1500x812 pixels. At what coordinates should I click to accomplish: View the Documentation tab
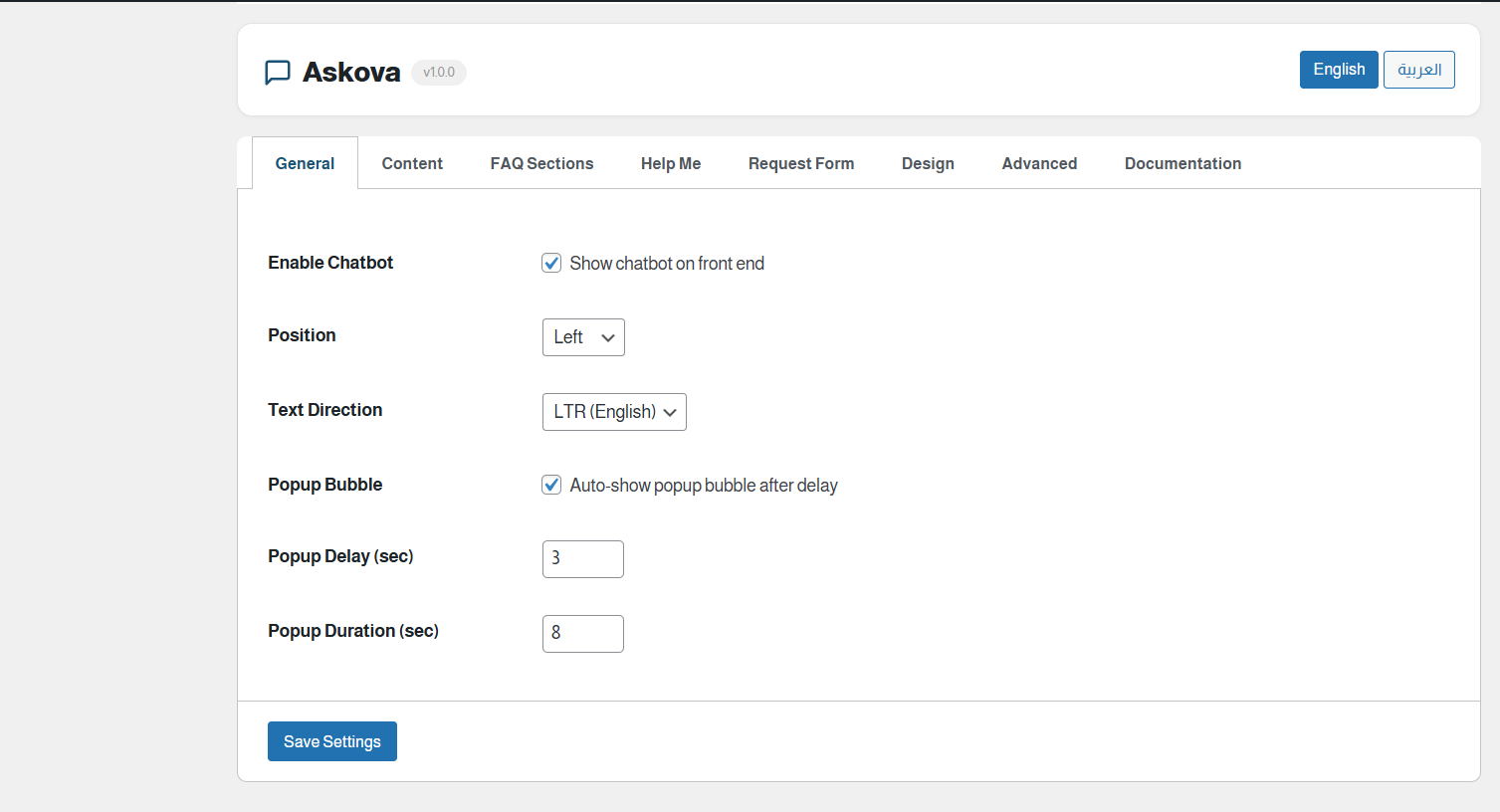1182,162
